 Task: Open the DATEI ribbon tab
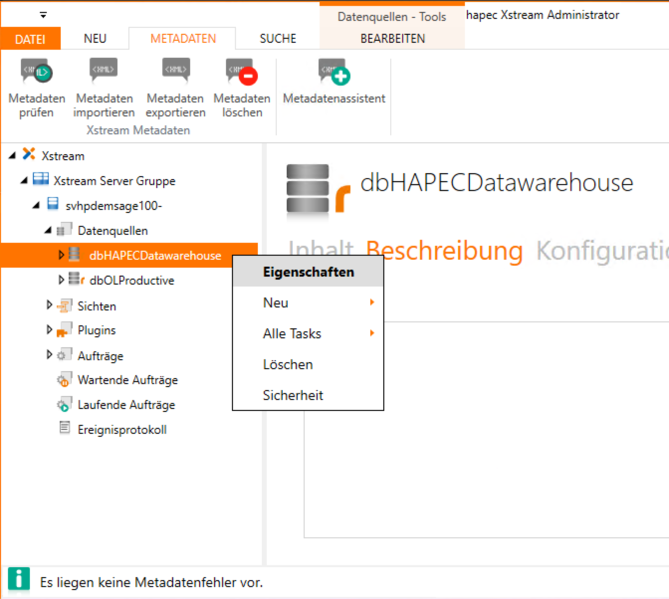pyautogui.click(x=30, y=39)
